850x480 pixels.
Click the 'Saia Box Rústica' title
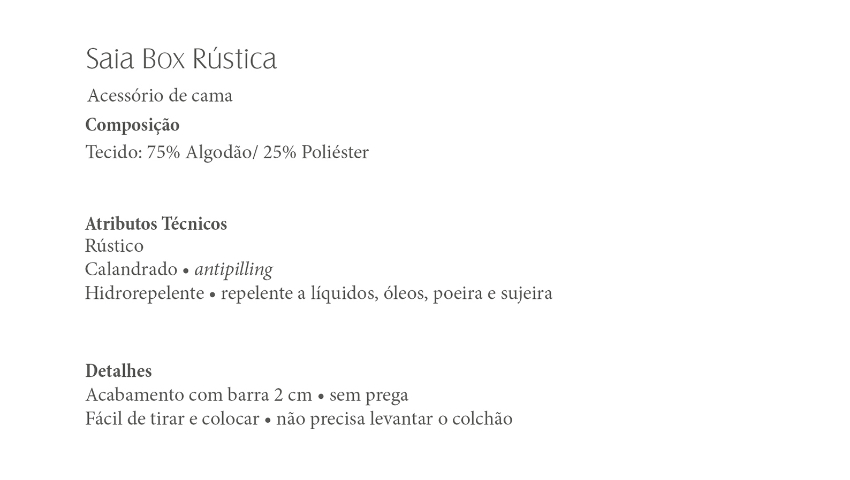pyautogui.click(x=181, y=59)
